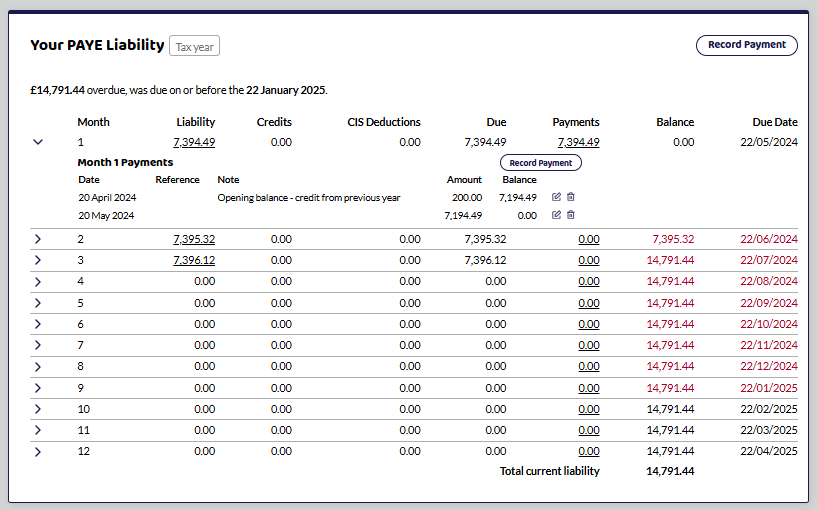
Task: Expand the Month 3 row
Action: [38, 260]
